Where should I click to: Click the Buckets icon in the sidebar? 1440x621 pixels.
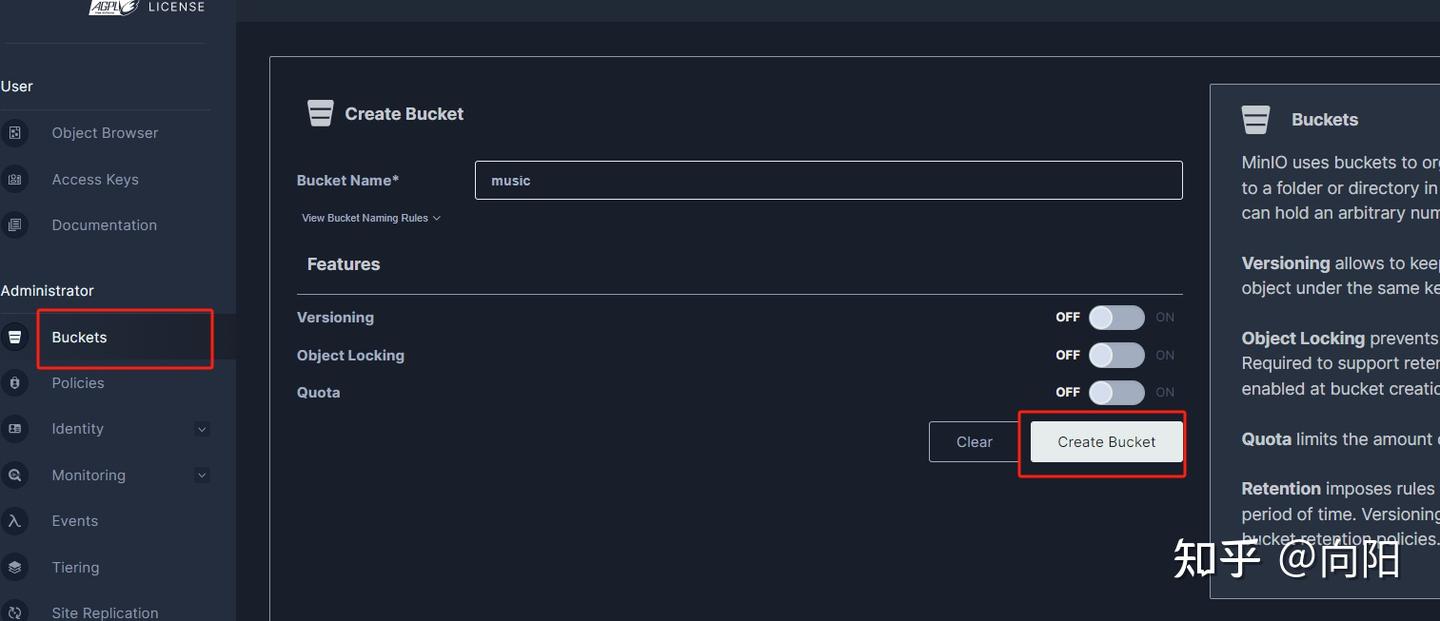coord(14,338)
